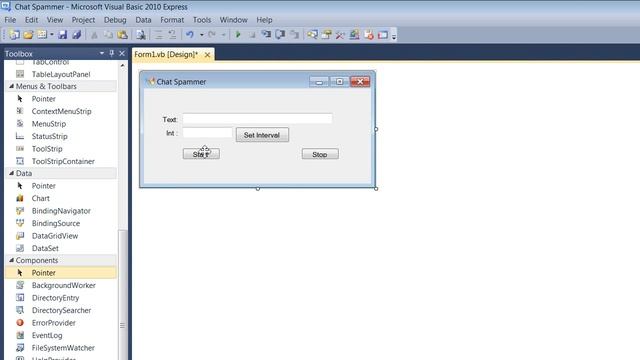The height and width of the screenshot is (360, 640).
Task: Click the Save floppy disk icon
Action: [62, 35]
